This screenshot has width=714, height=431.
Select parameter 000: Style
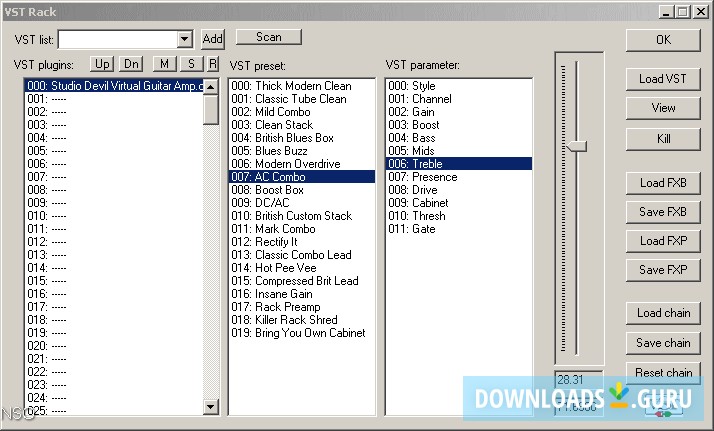tap(459, 86)
